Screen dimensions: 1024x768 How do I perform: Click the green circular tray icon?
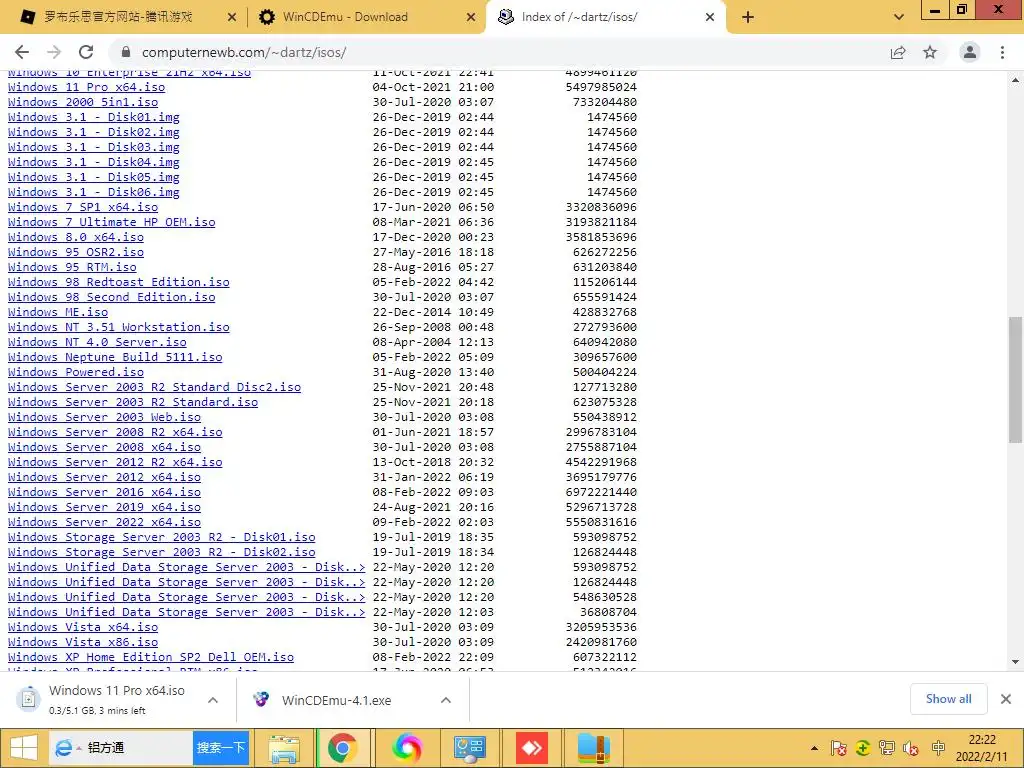click(x=863, y=748)
